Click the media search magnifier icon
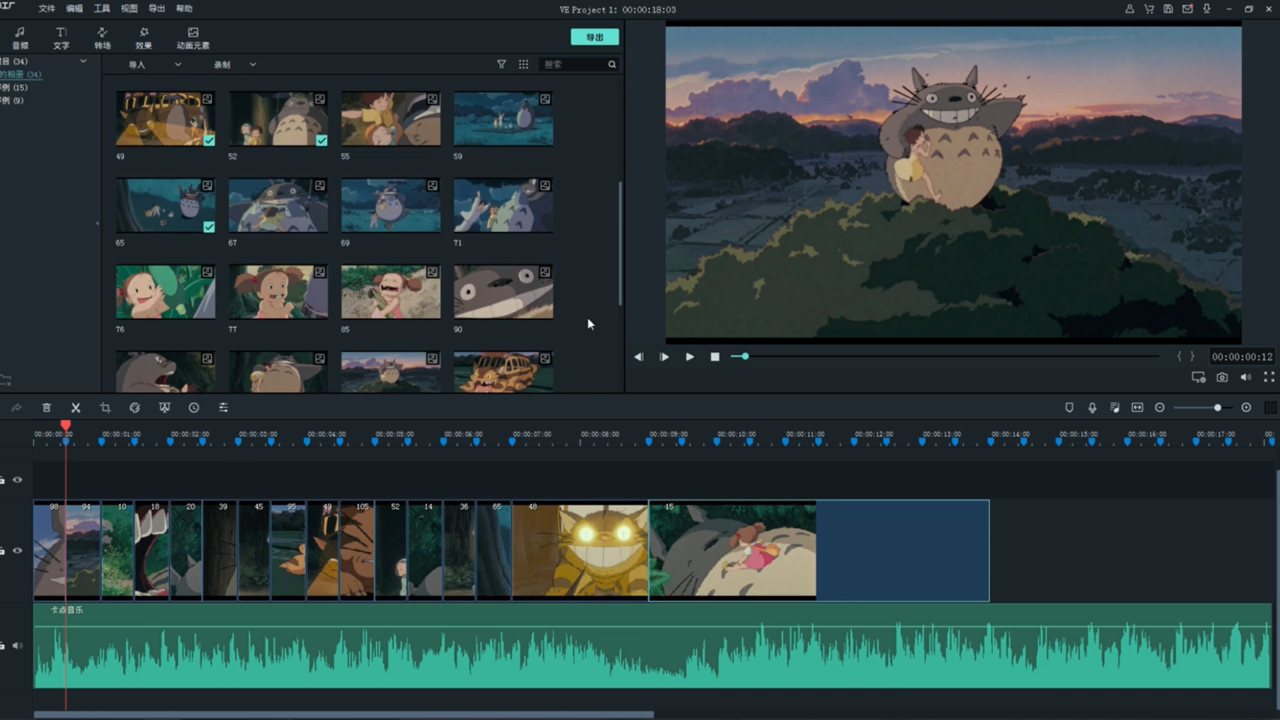 pos(612,64)
